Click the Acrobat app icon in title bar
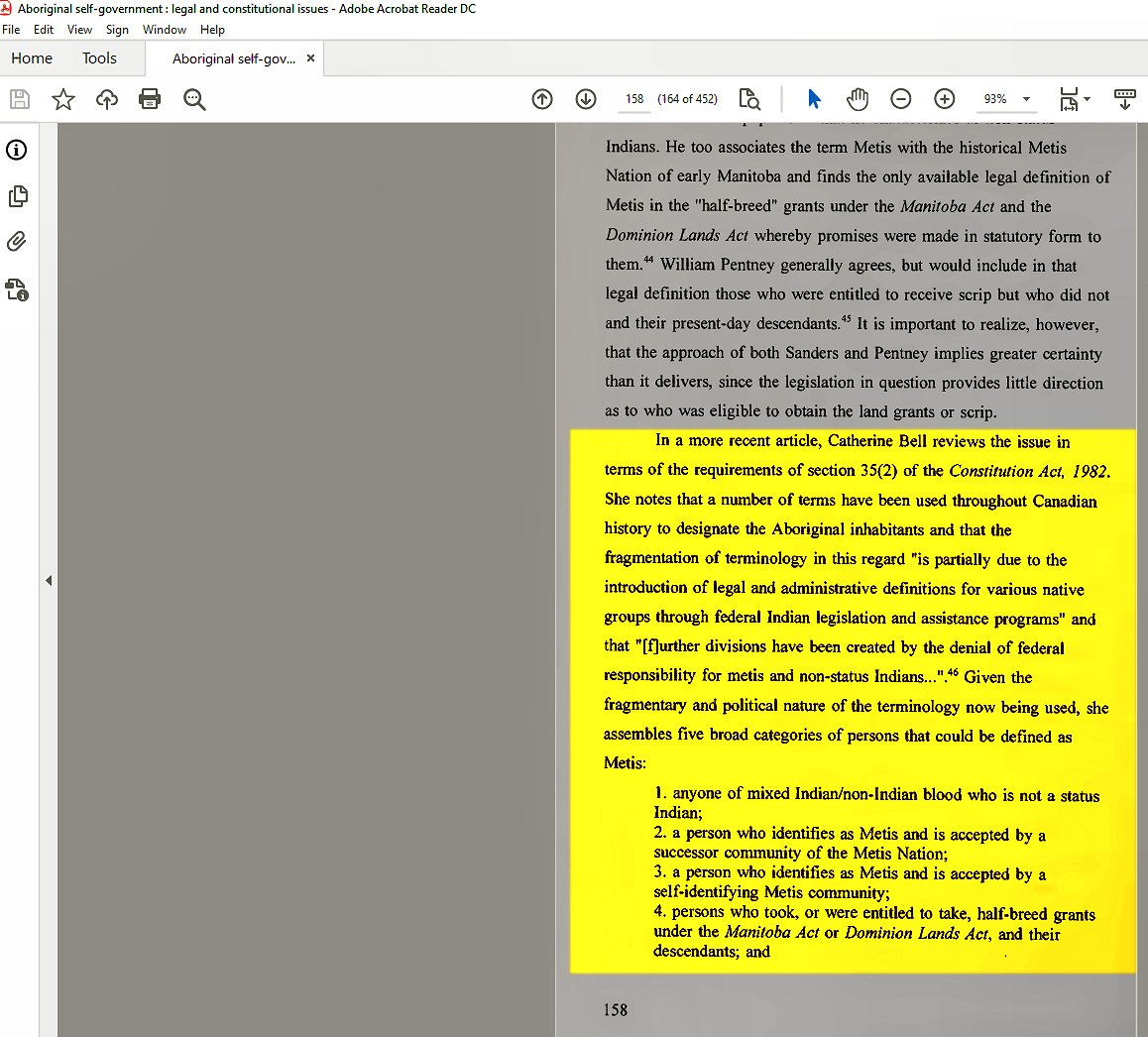1148x1037 pixels. (7, 8)
